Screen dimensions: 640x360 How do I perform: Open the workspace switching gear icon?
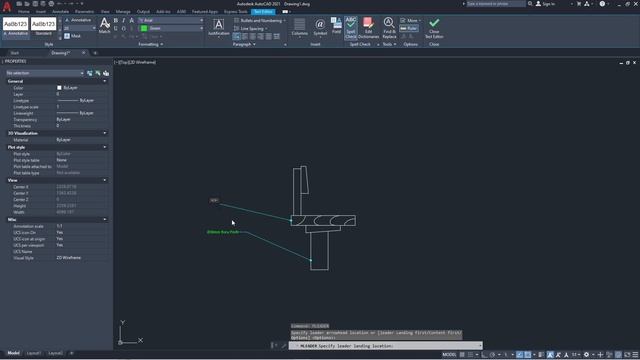click(586, 355)
